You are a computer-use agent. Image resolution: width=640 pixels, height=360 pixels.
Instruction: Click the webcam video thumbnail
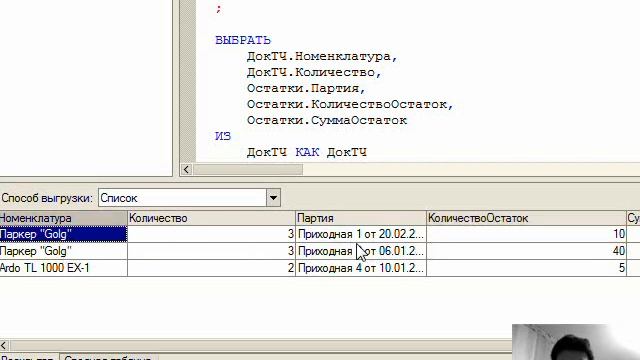click(576, 342)
